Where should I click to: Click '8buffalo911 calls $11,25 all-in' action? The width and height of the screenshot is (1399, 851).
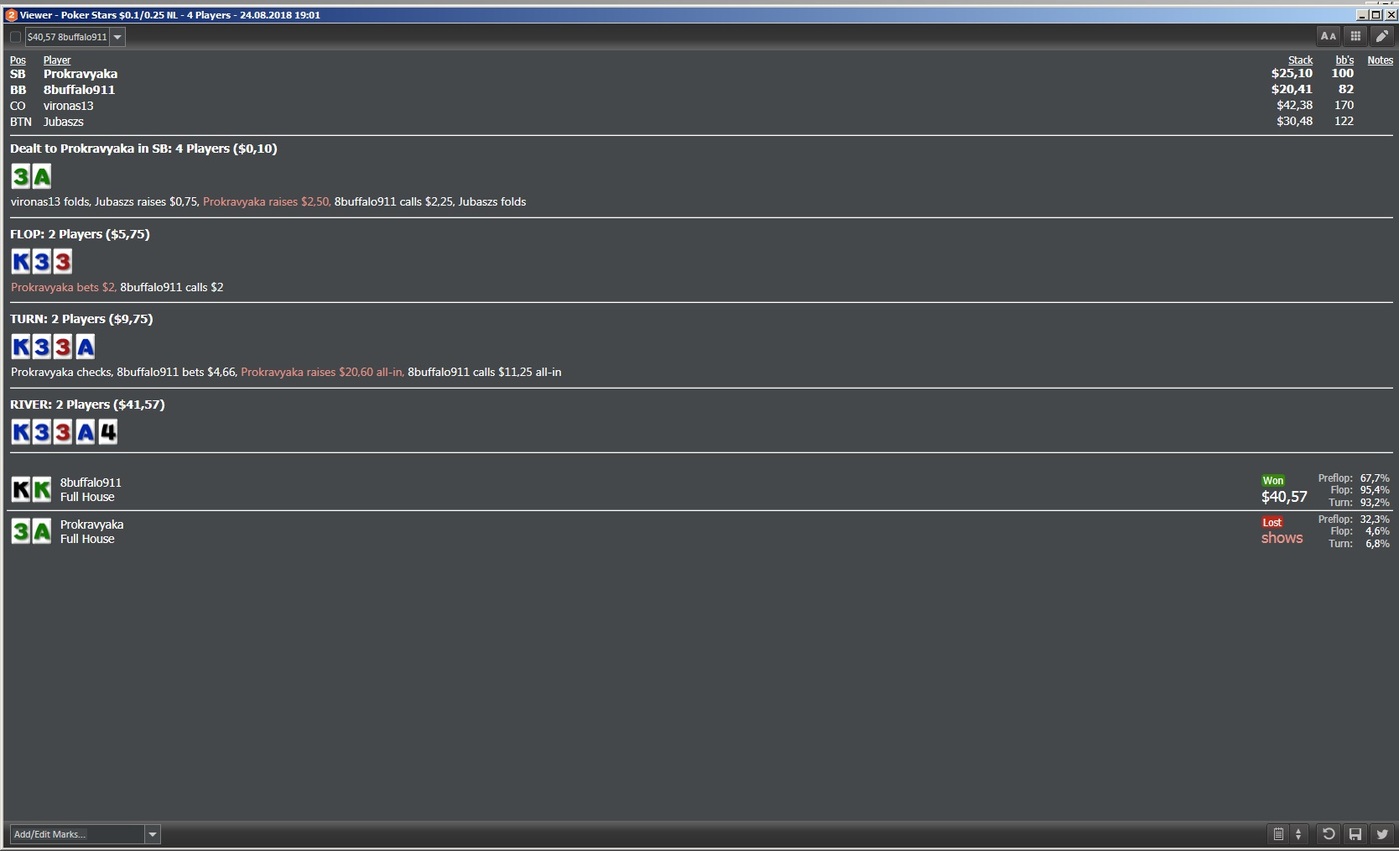pyautogui.click(x=485, y=372)
